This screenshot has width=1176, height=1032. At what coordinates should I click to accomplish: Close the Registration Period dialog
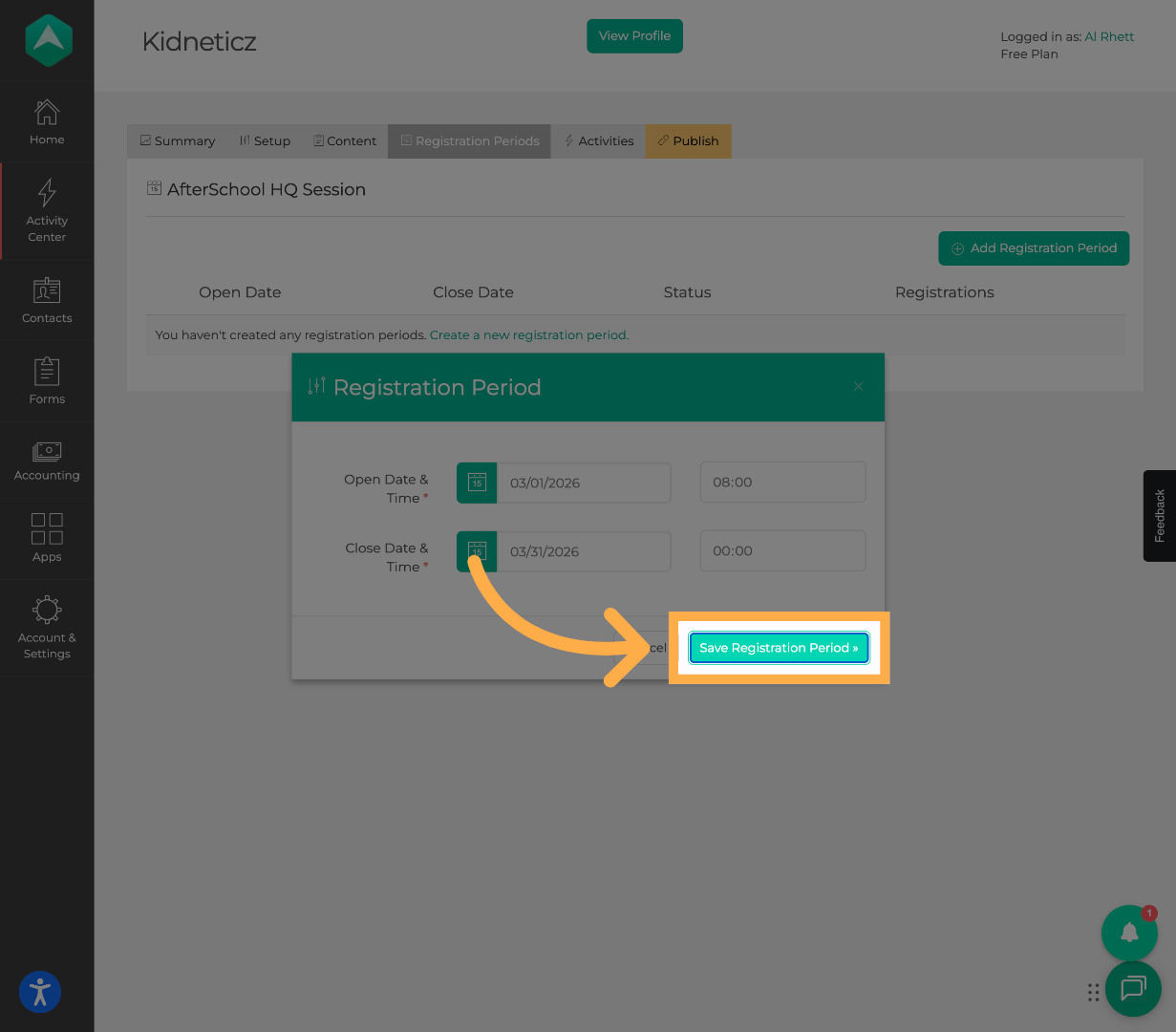click(858, 387)
